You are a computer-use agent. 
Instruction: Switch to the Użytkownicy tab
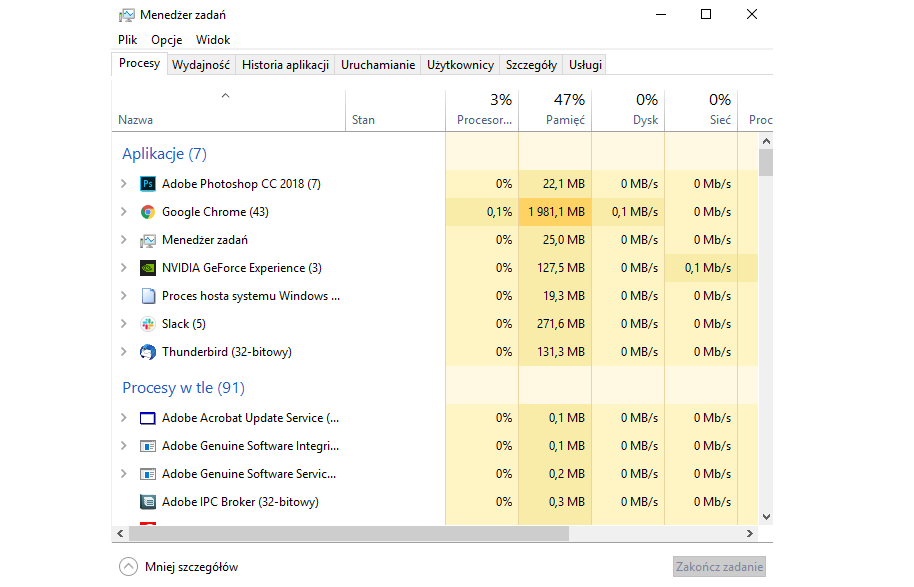pyautogui.click(x=460, y=65)
